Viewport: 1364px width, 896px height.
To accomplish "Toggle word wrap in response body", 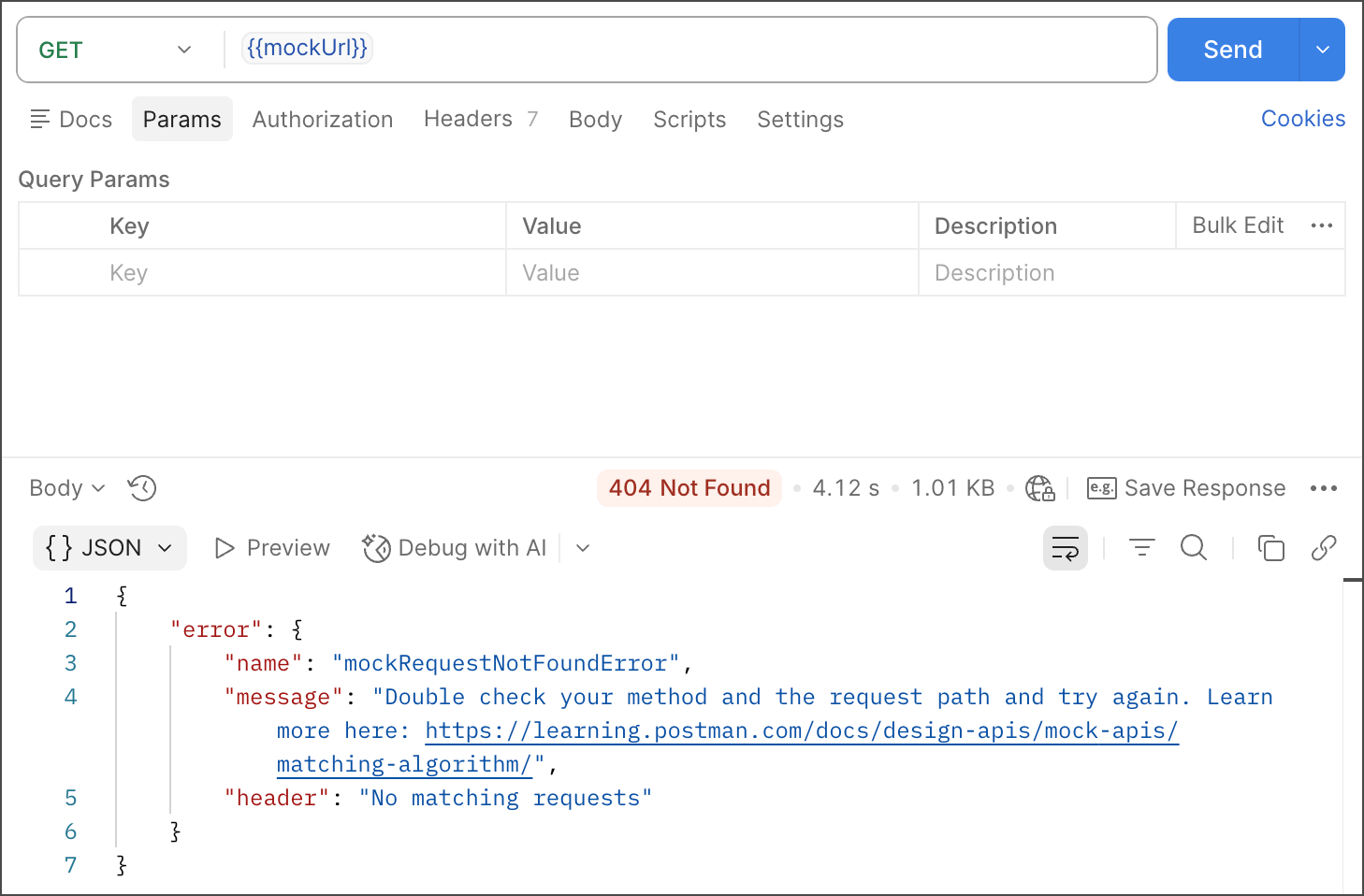I will coord(1065,548).
